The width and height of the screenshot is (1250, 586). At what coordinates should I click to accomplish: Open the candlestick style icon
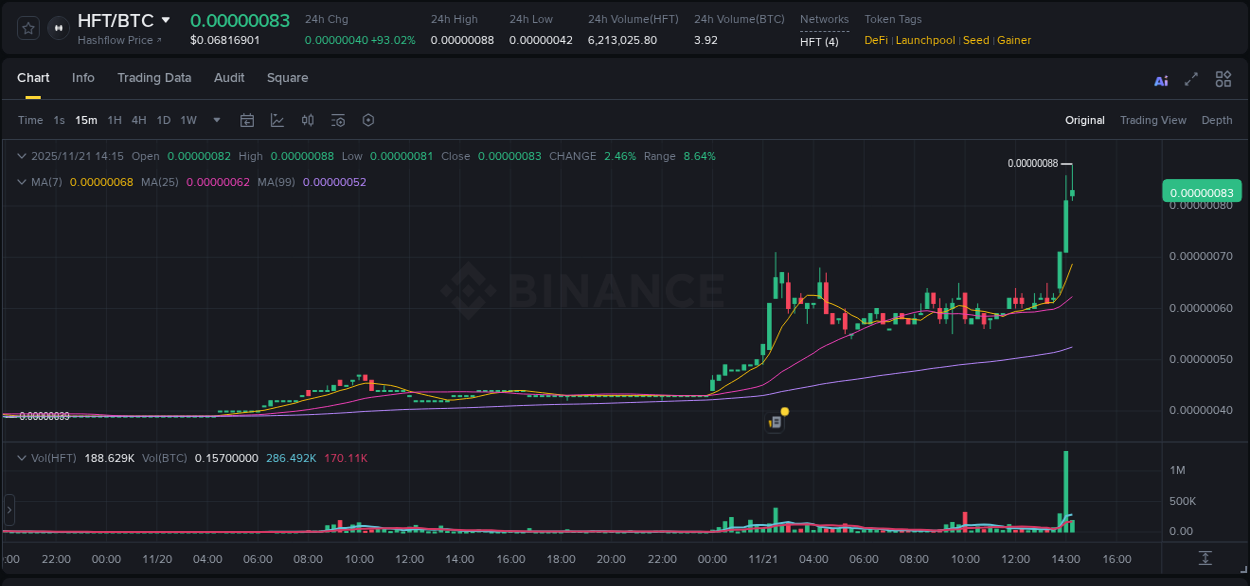tap(307, 120)
